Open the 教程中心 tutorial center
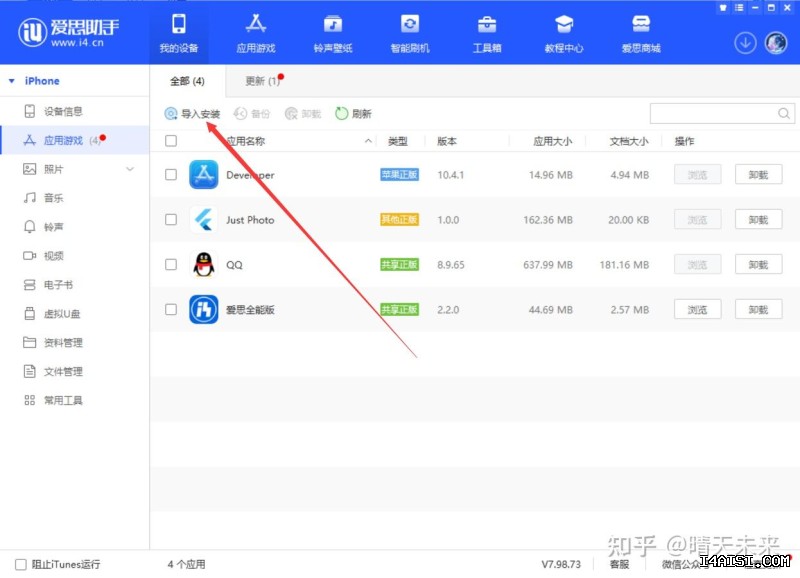The width and height of the screenshot is (800, 578). 564,31
